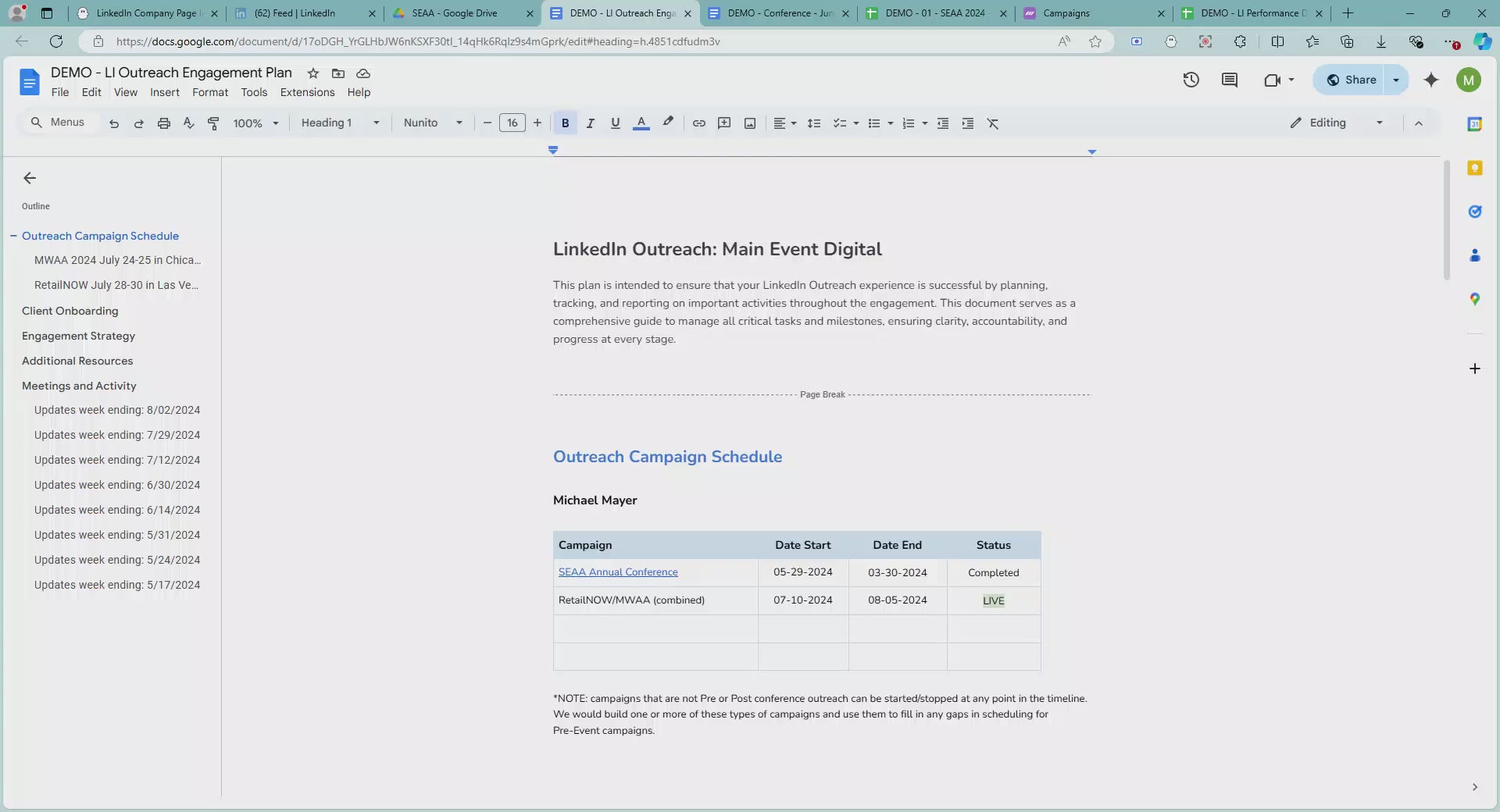Open spelling and grammar check icon
Screen dimensions: 1500x812
click(188, 123)
